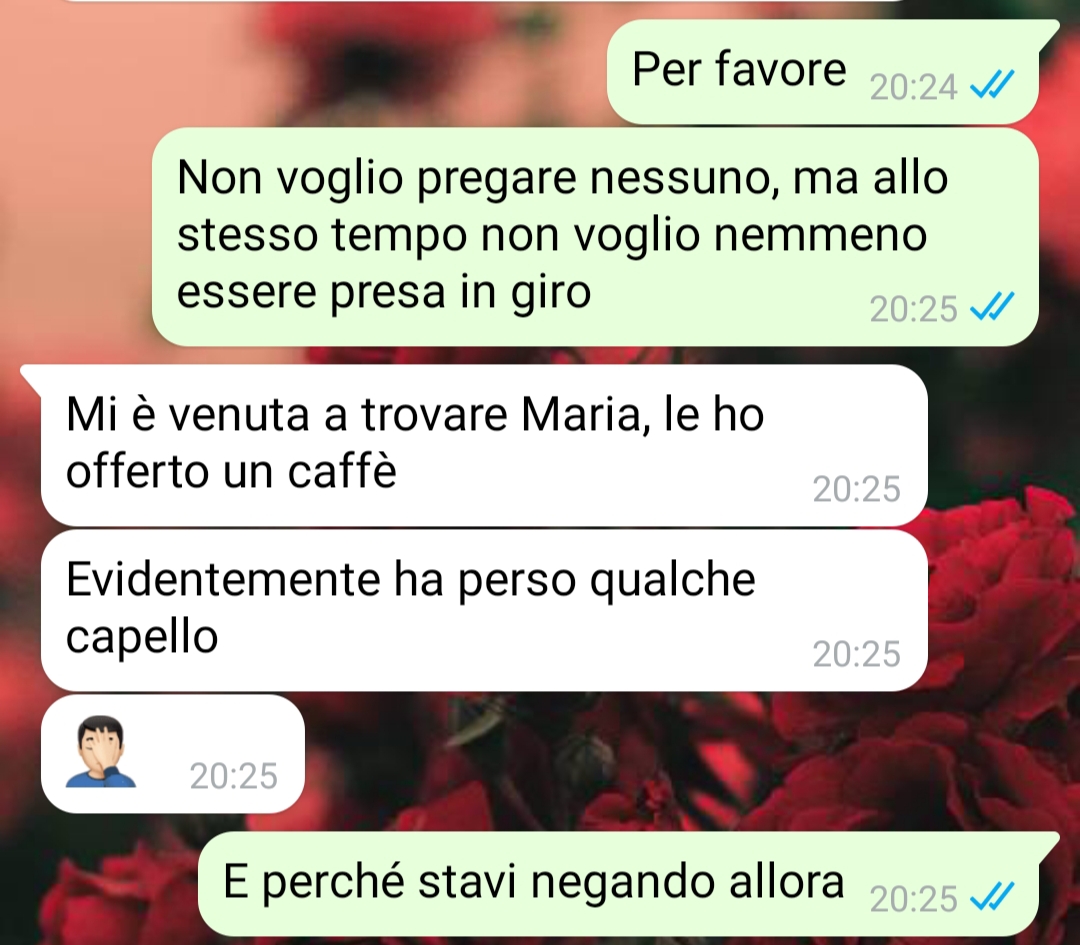Click the read ticks on "E perché stavi negando"
Screen dimensions: 1080x945
tap(992, 897)
